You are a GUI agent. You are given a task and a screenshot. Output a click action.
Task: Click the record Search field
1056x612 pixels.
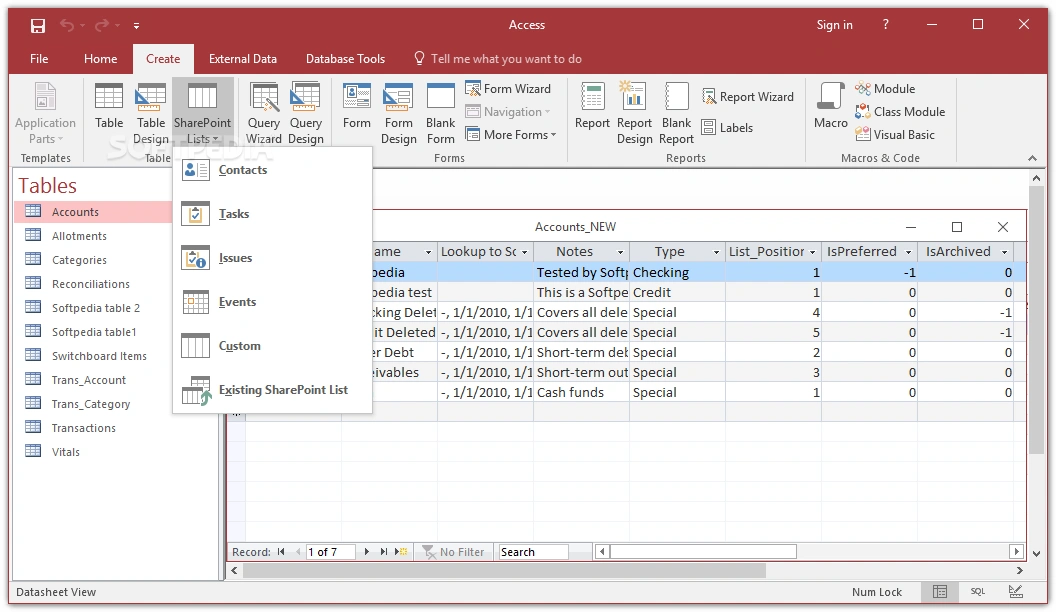533,552
